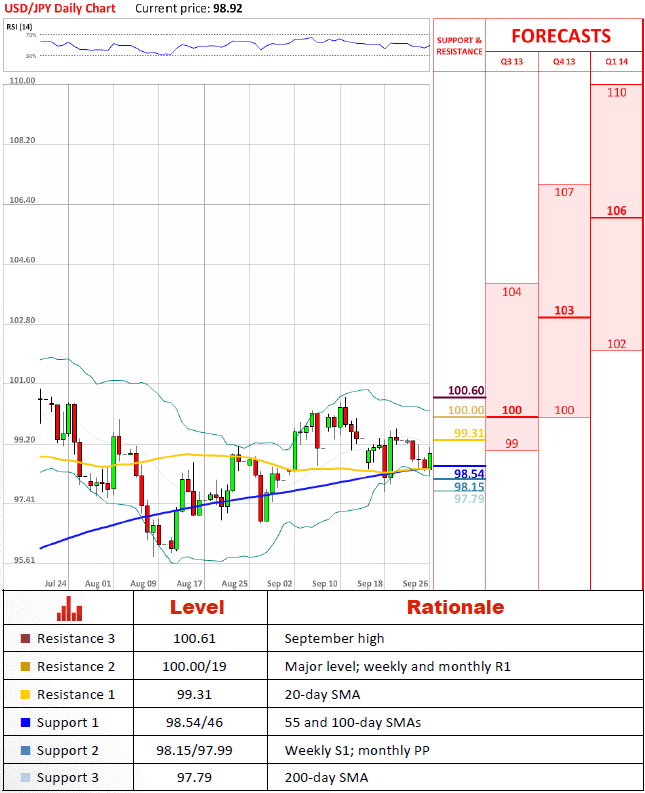This screenshot has height=793, width=645.
Task: Click the Support 2 steel blue swatch
Action: pos(25,751)
